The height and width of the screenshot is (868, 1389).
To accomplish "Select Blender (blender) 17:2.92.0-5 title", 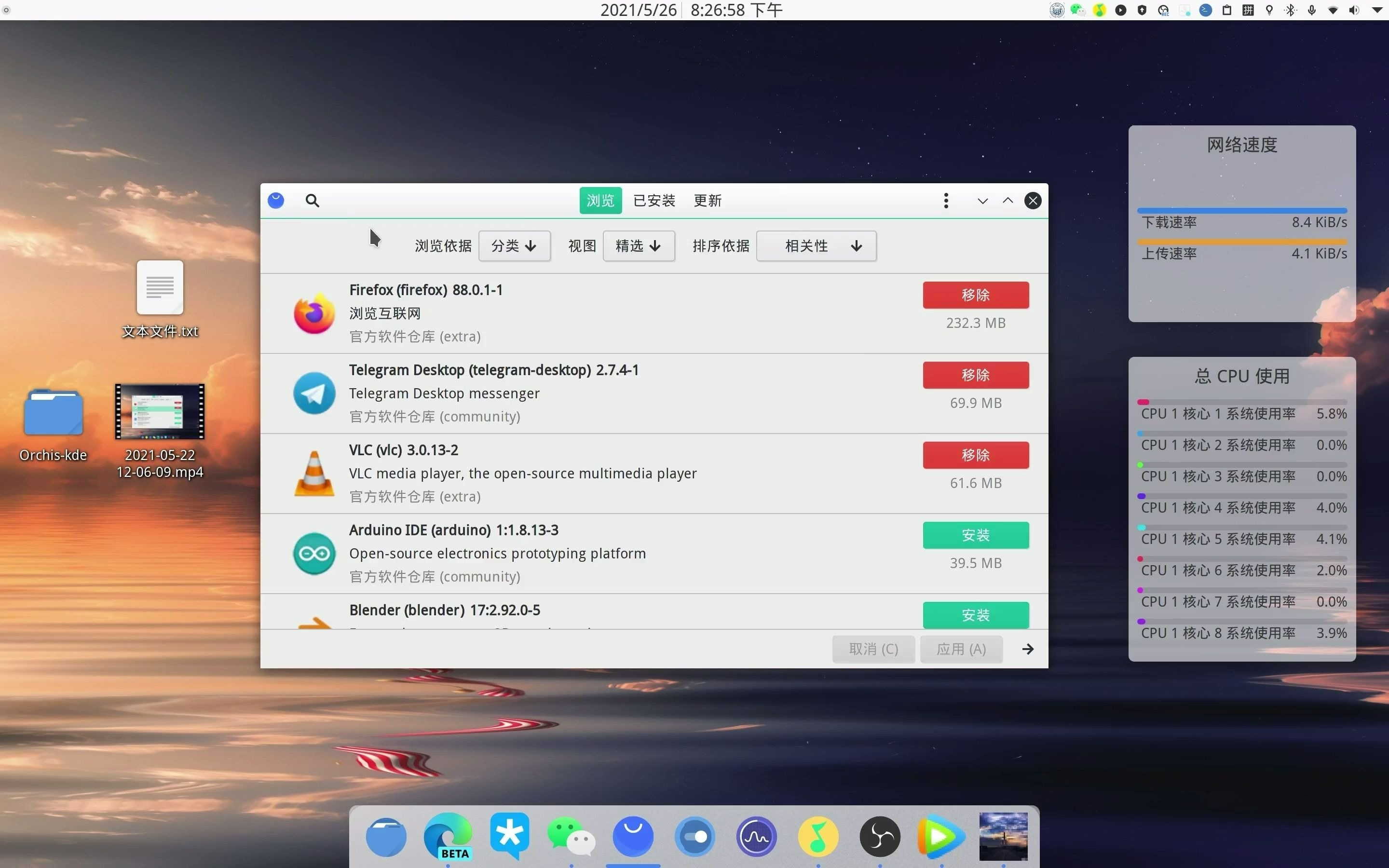I will [x=444, y=610].
